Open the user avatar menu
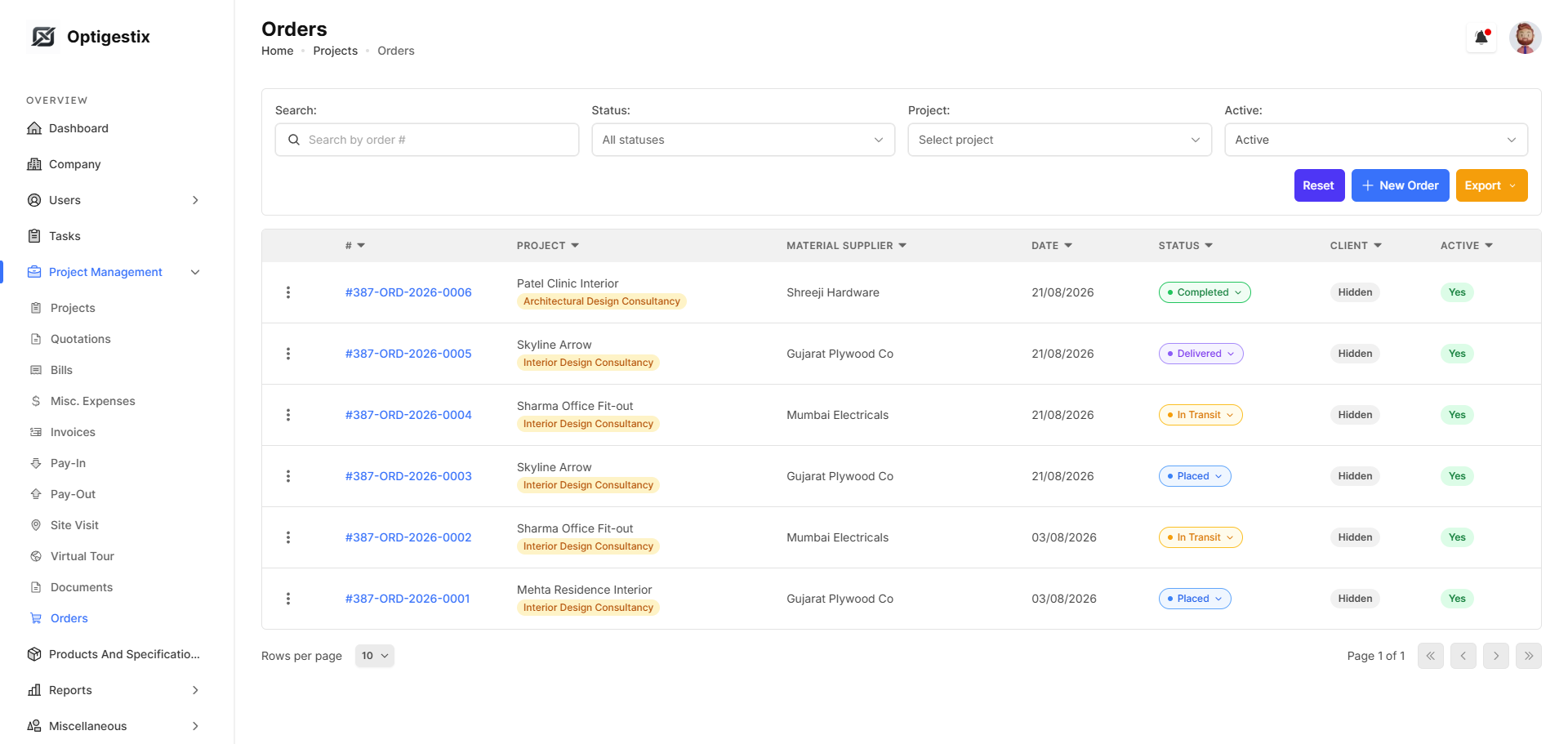This screenshot has height=744, width=1568. pos(1525,38)
